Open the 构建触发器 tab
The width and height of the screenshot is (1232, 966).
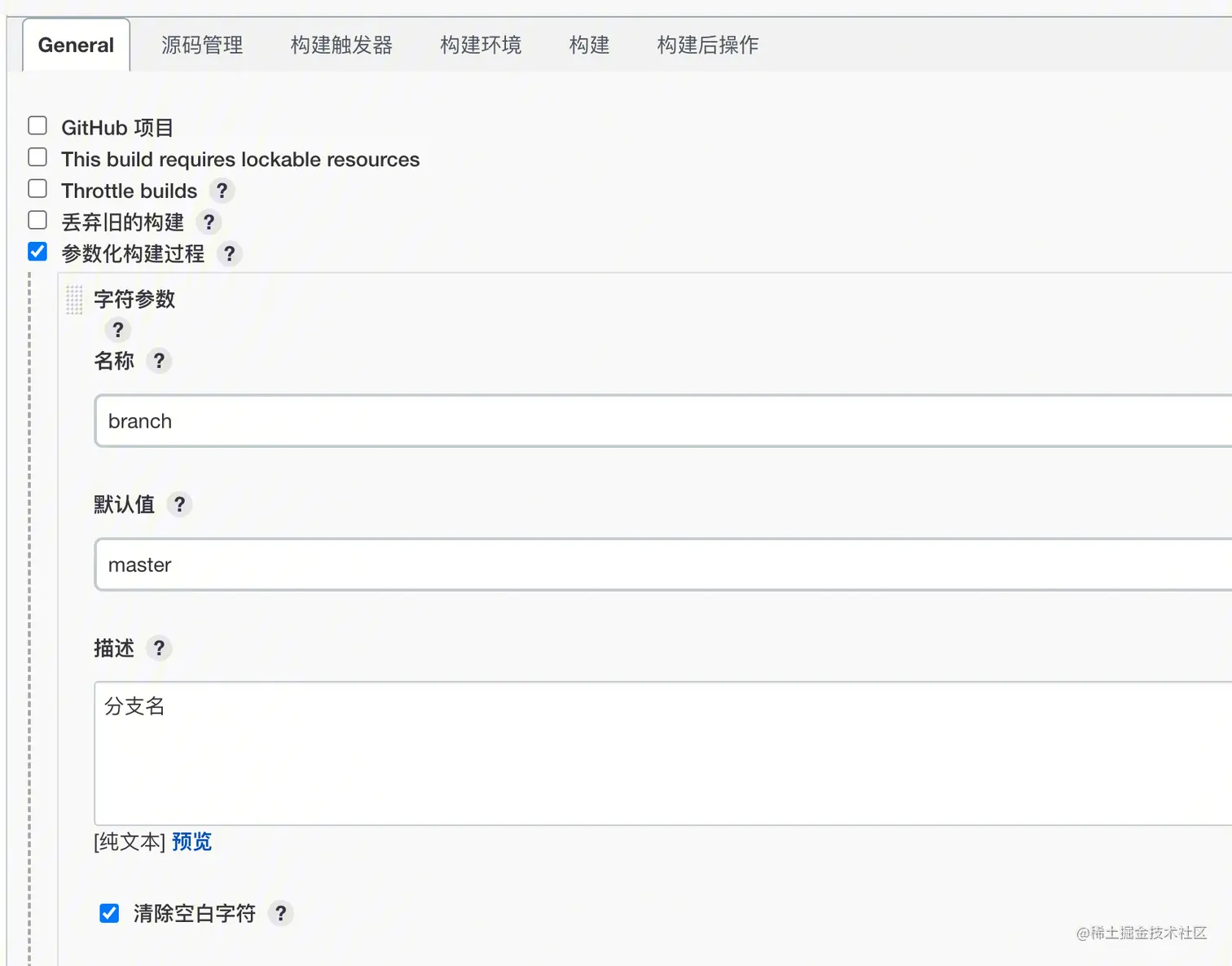[341, 45]
